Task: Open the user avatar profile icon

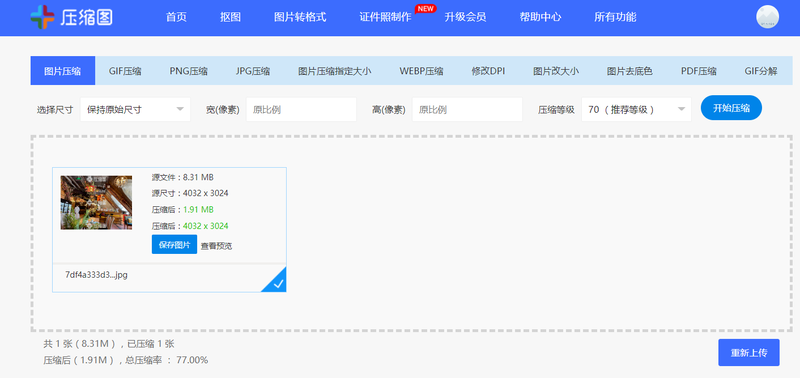Action: 767,17
